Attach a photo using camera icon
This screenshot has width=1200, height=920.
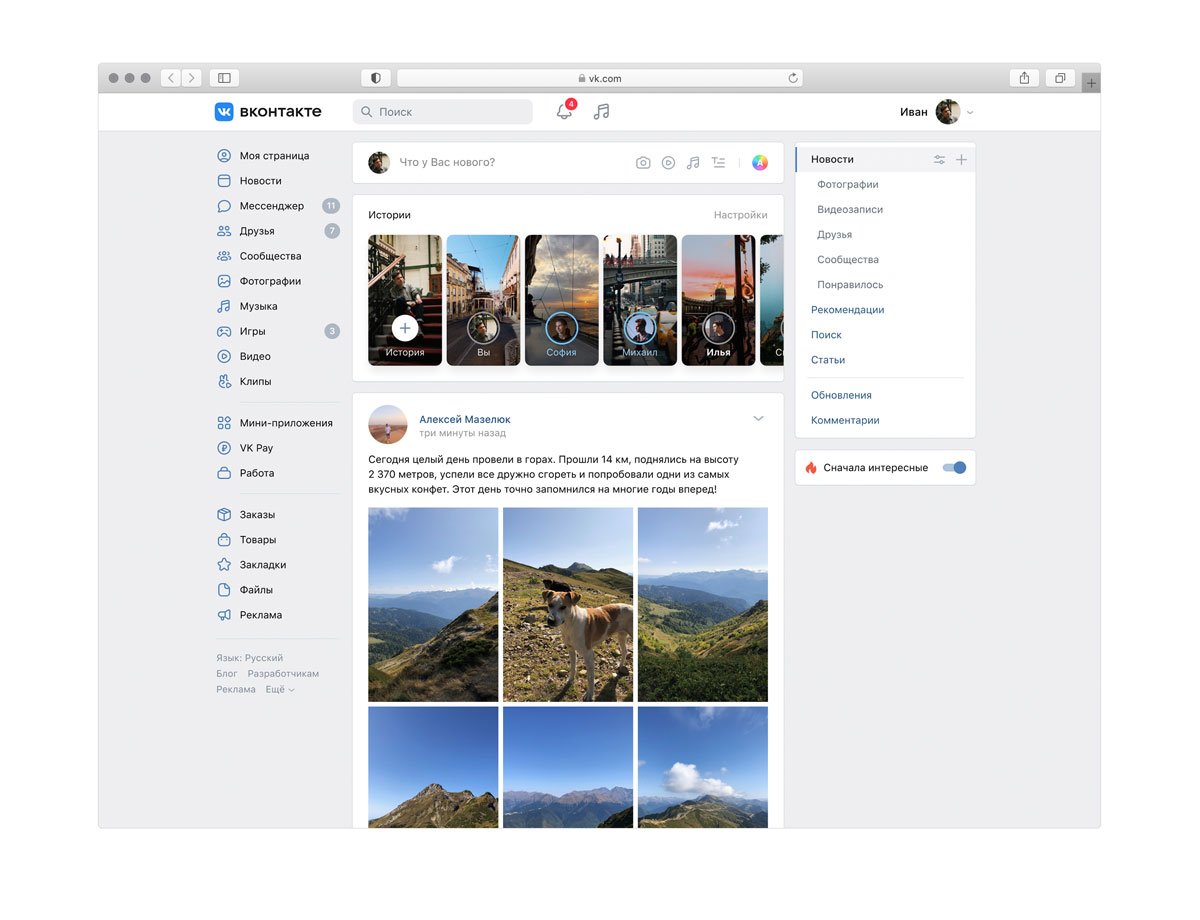pyautogui.click(x=643, y=163)
